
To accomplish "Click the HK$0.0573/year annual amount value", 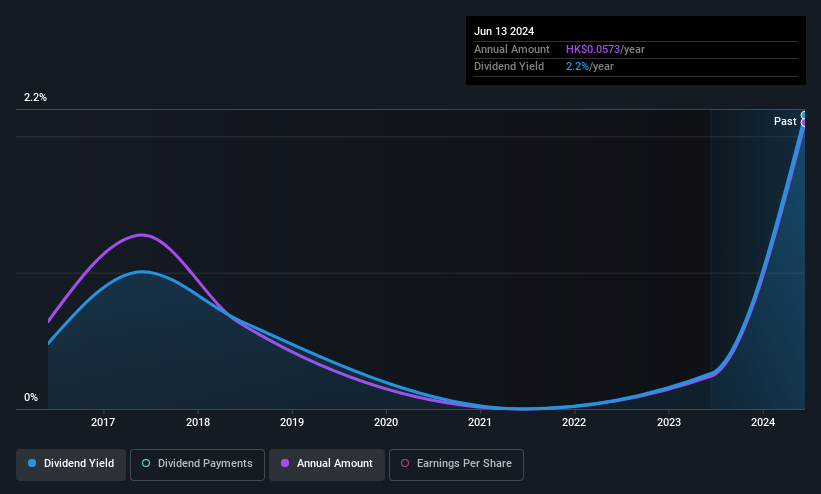I will (605, 49).
